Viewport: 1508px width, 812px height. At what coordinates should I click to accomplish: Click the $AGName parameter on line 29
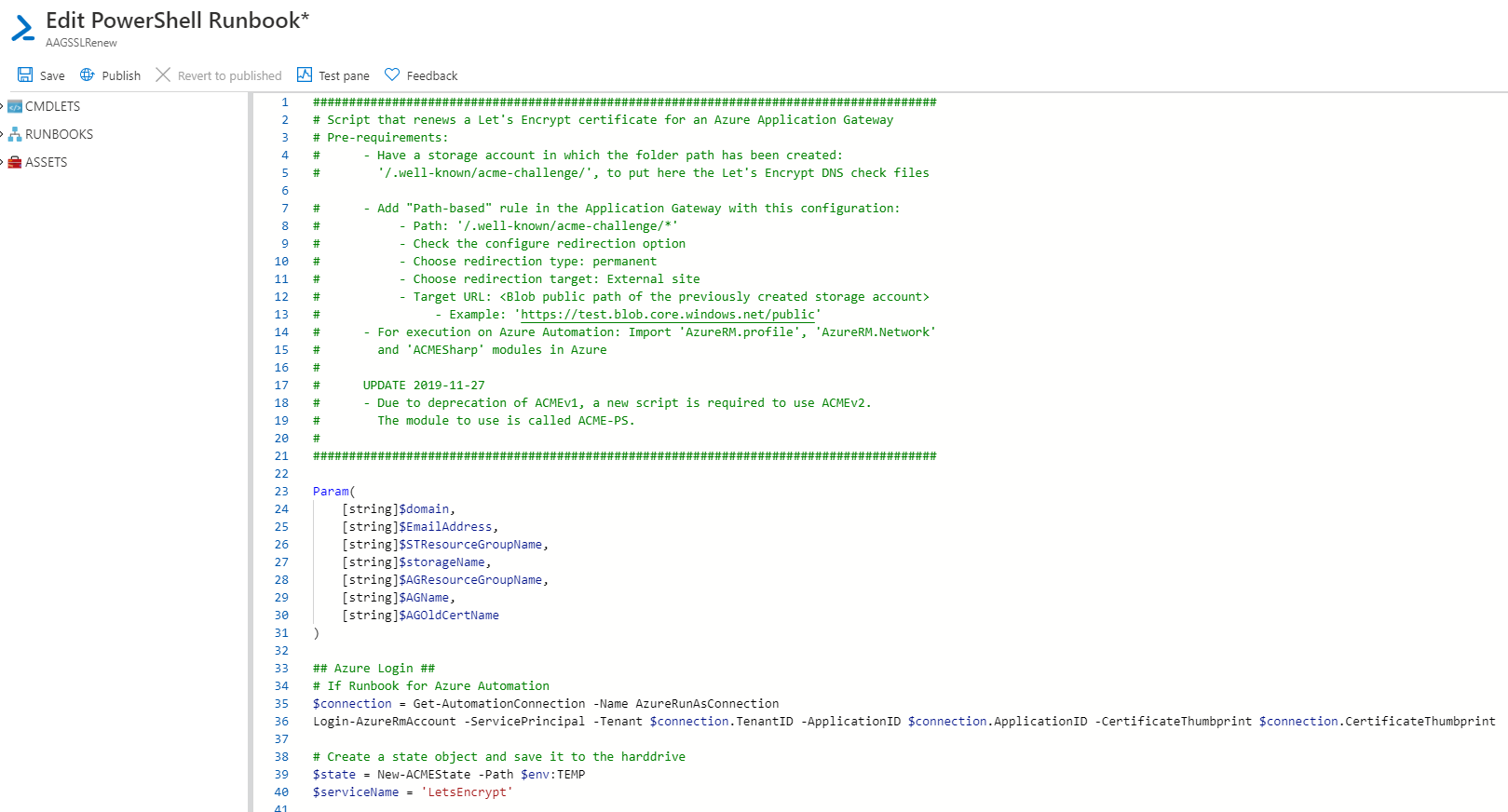[424, 598]
